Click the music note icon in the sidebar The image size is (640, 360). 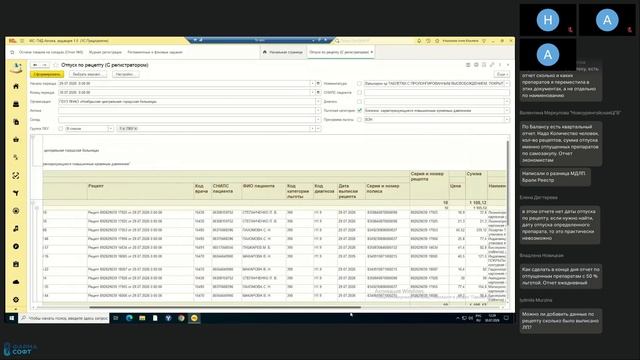tap(16, 229)
